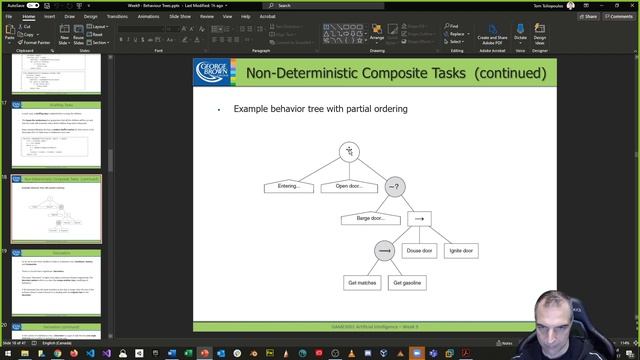Open the user account avatar

pos(571,6)
